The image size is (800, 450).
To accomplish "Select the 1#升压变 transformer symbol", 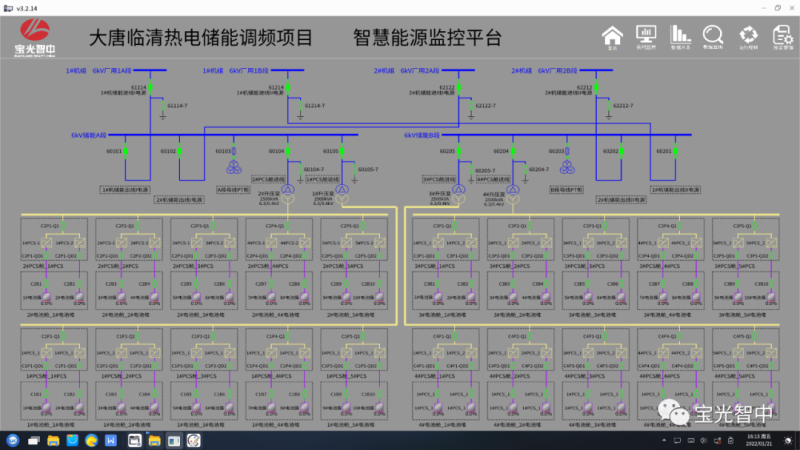I will pyautogui.click(x=343, y=190).
